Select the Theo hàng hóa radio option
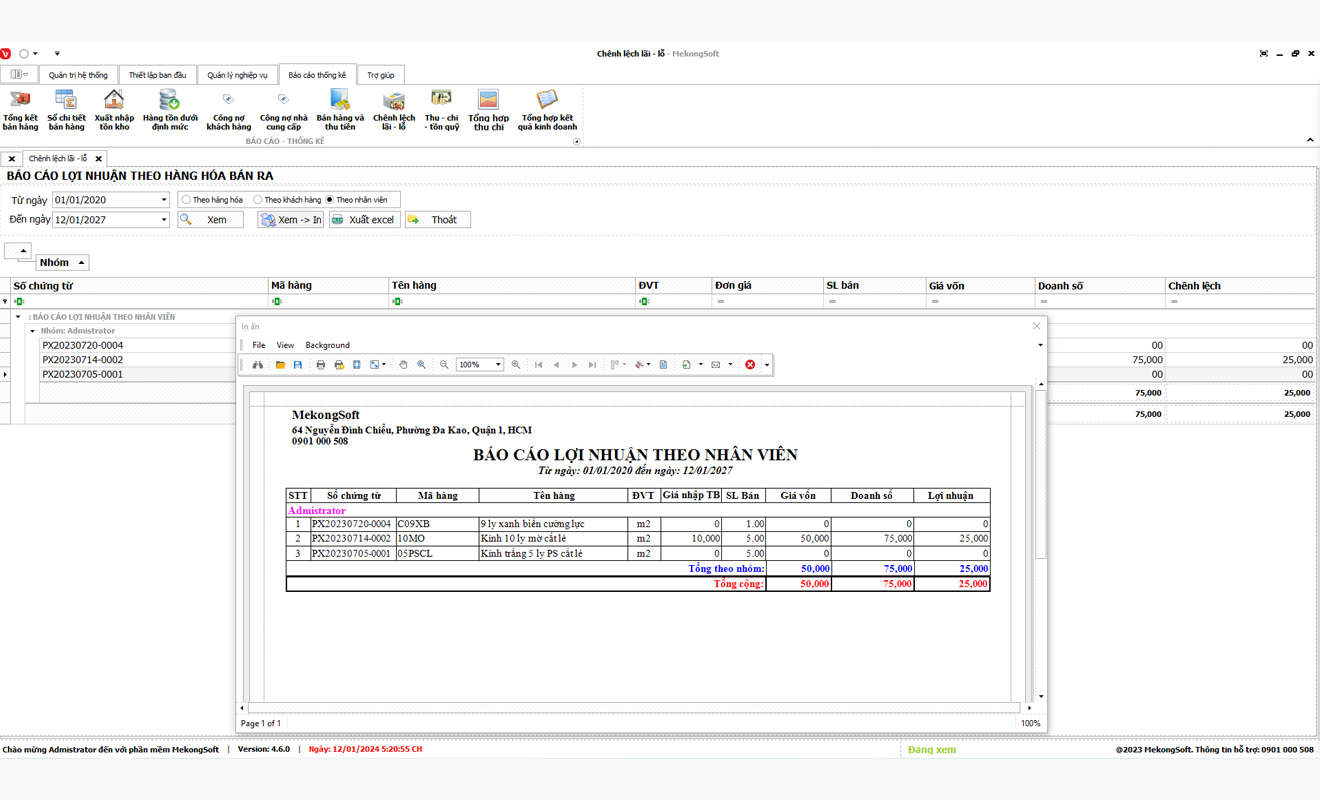 (186, 200)
